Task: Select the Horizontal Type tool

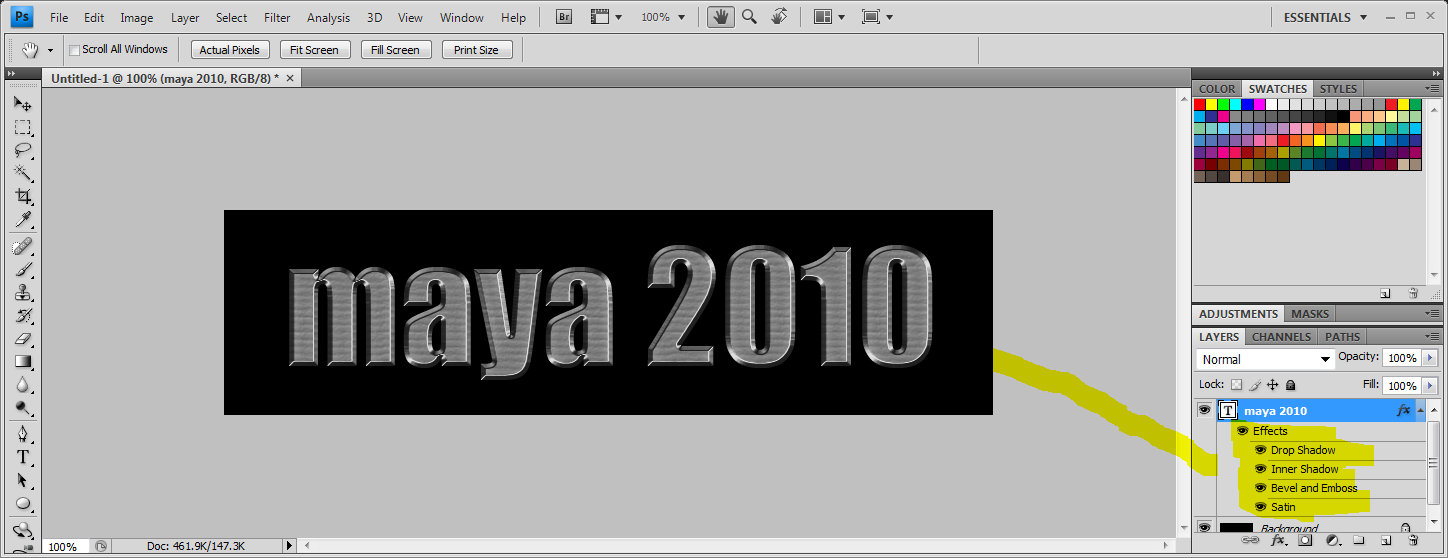Action: (23, 457)
